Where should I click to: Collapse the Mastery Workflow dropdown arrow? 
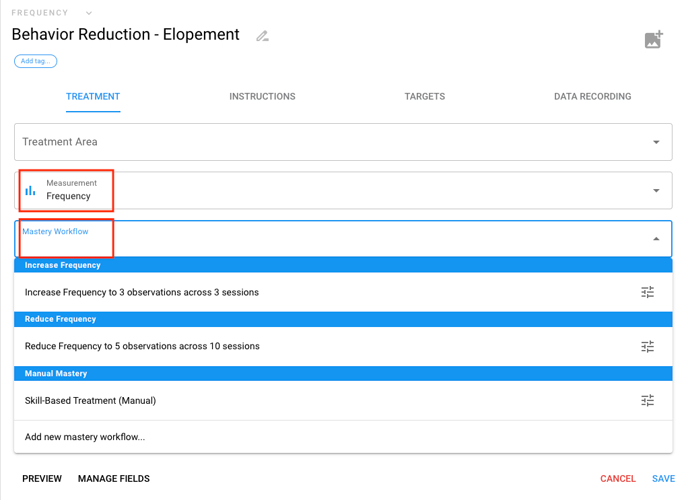click(x=656, y=239)
